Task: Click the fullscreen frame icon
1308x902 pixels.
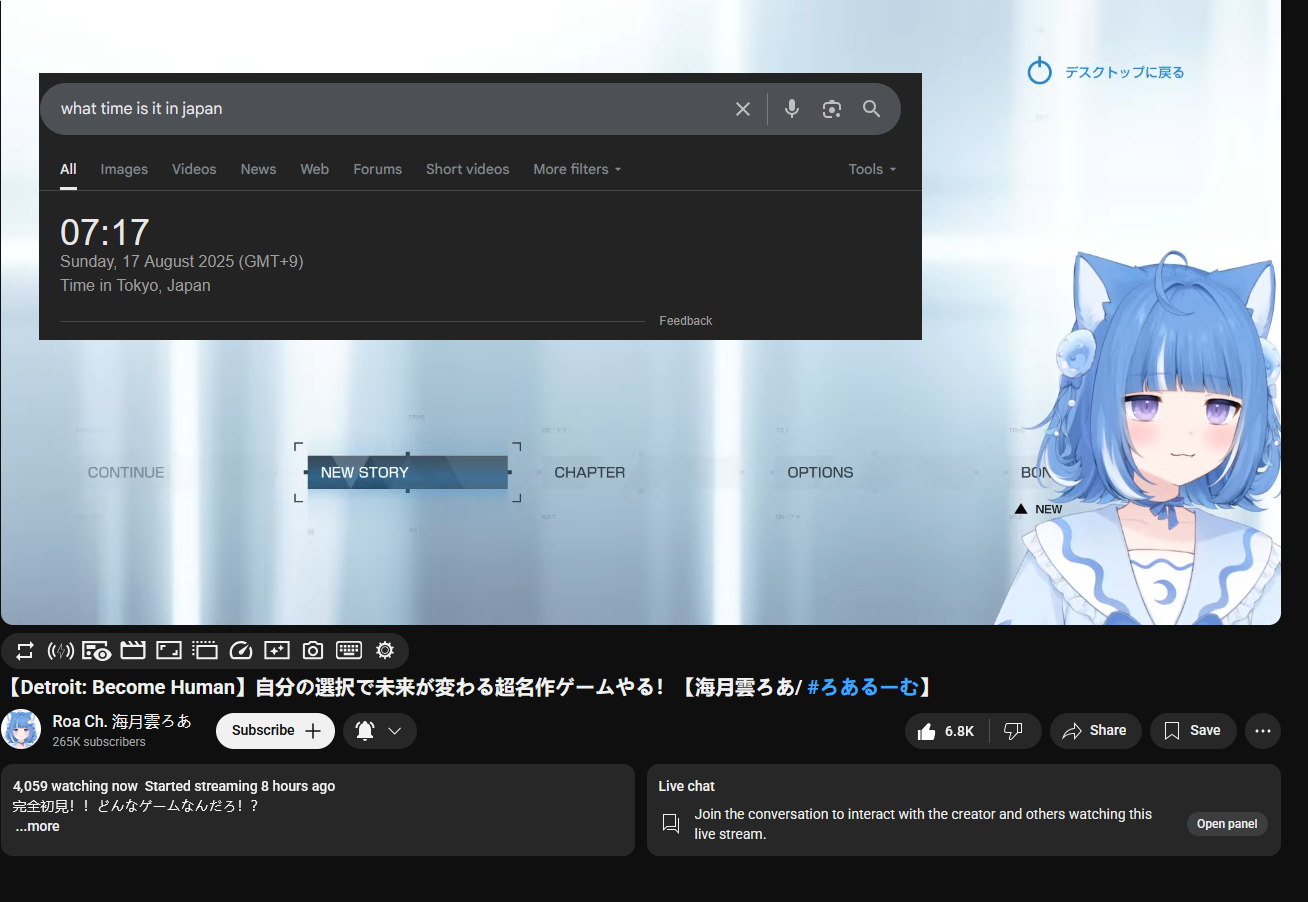Action: [169, 651]
